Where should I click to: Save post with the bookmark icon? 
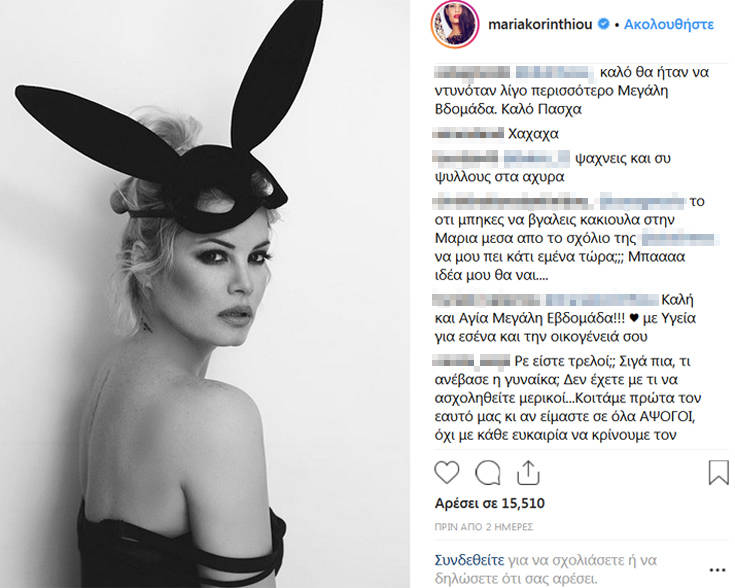(x=718, y=472)
